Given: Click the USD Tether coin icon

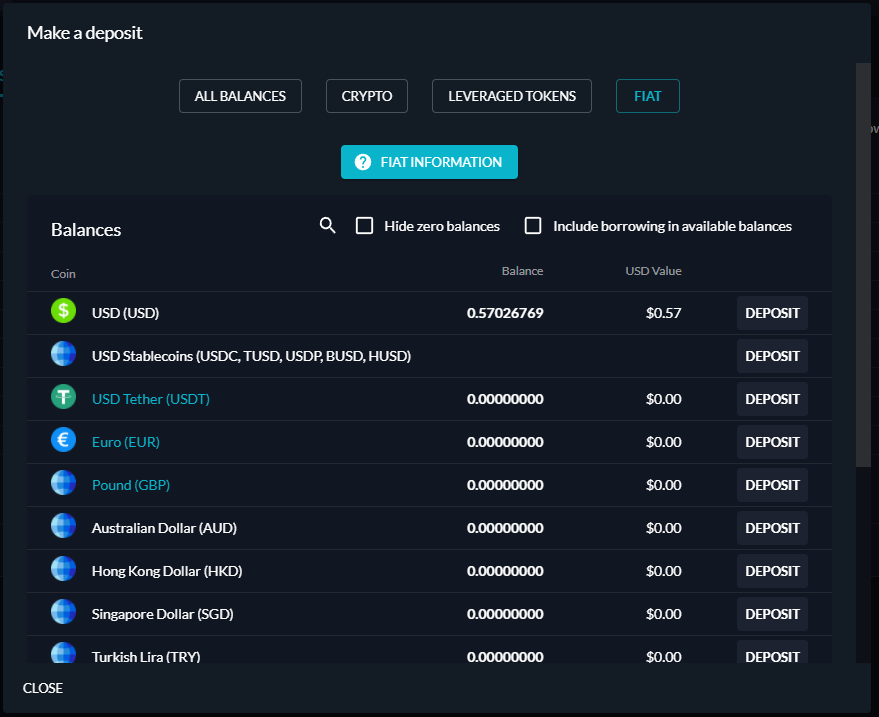Looking at the screenshot, I should (63, 397).
